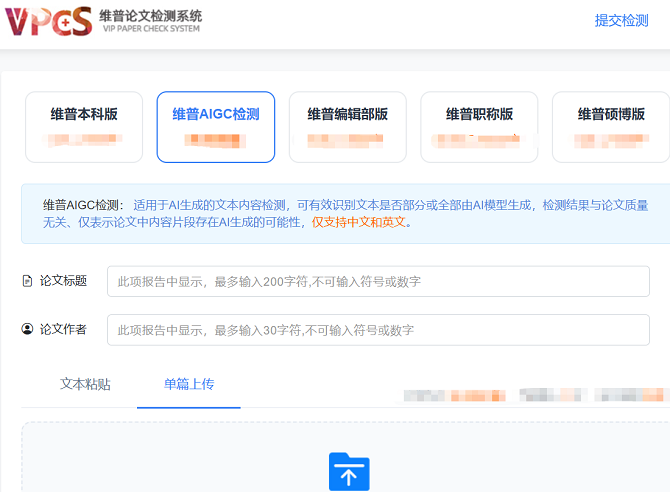Select the 维普本科版 card
This screenshot has width=670, height=492.
click(84, 127)
